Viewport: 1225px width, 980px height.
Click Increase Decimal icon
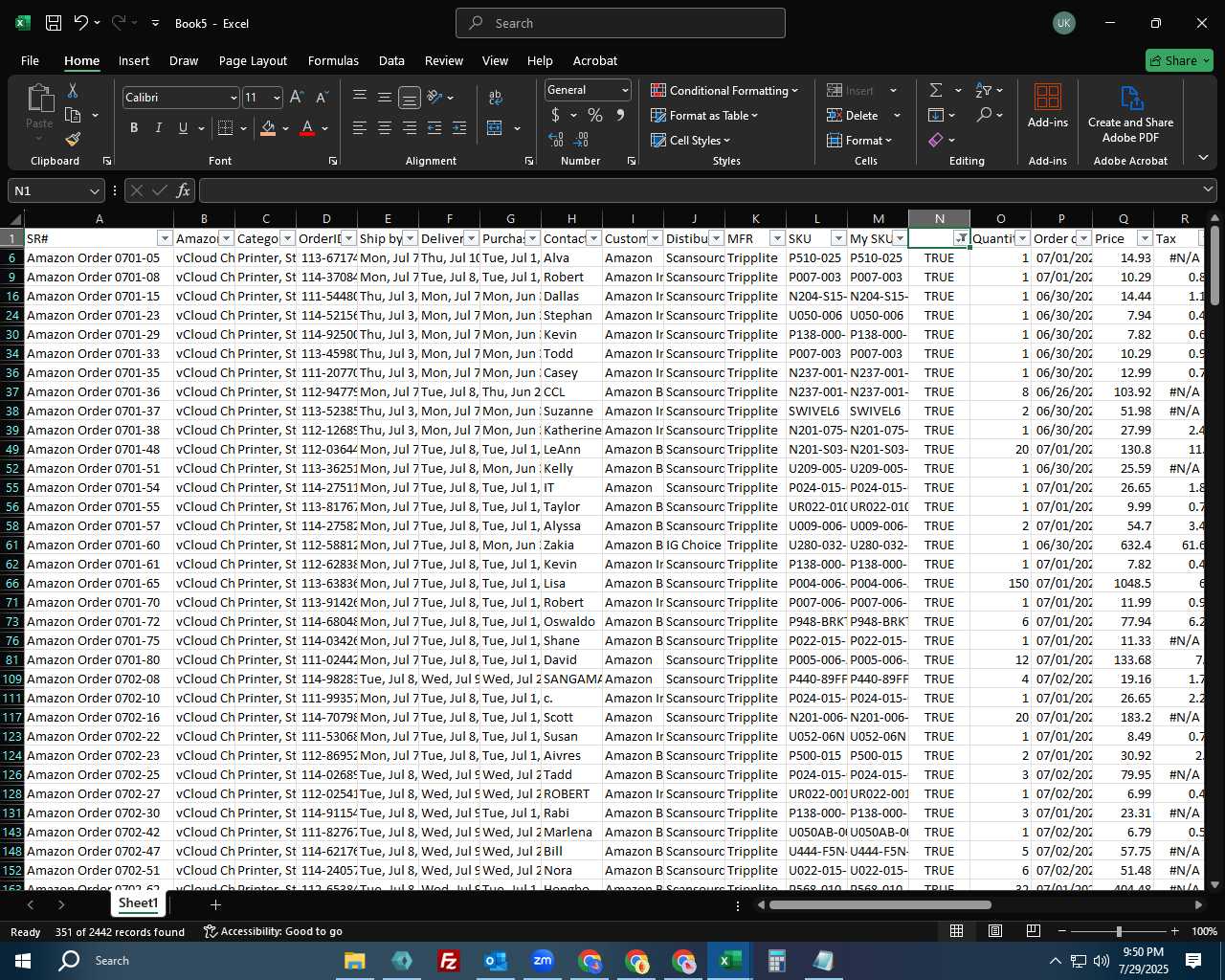click(x=556, y=139)
